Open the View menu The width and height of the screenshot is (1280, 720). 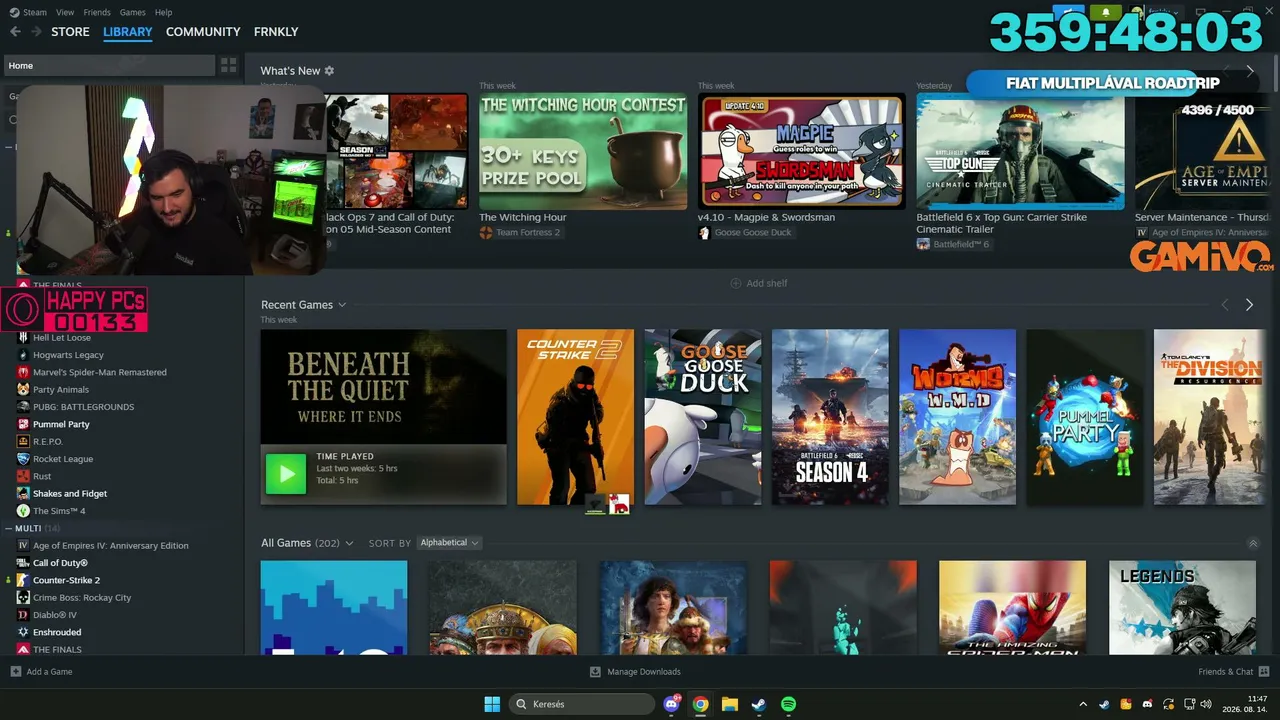(x=65, y=12)
